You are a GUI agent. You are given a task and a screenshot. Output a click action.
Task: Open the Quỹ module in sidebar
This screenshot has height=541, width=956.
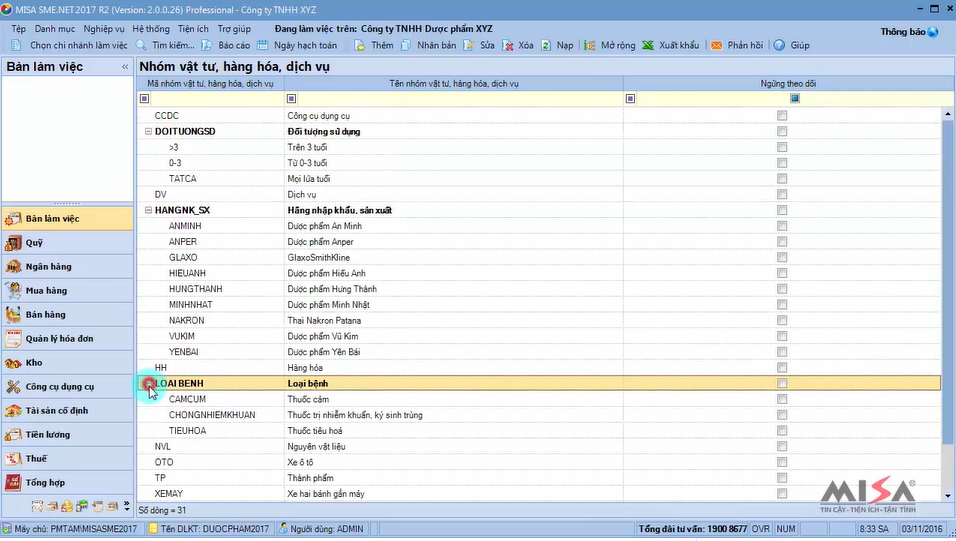pos(67,243)
